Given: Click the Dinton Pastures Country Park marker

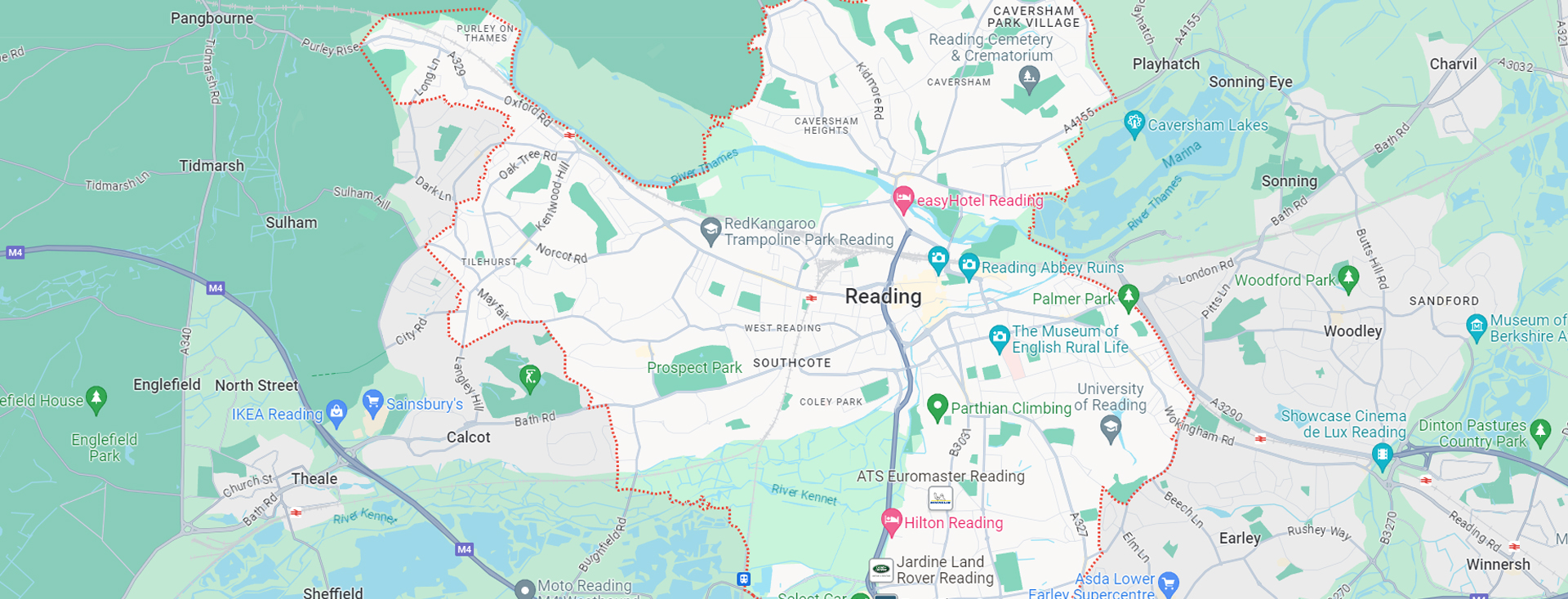Looking at the screenshot, I should (x=1540, y=432).
